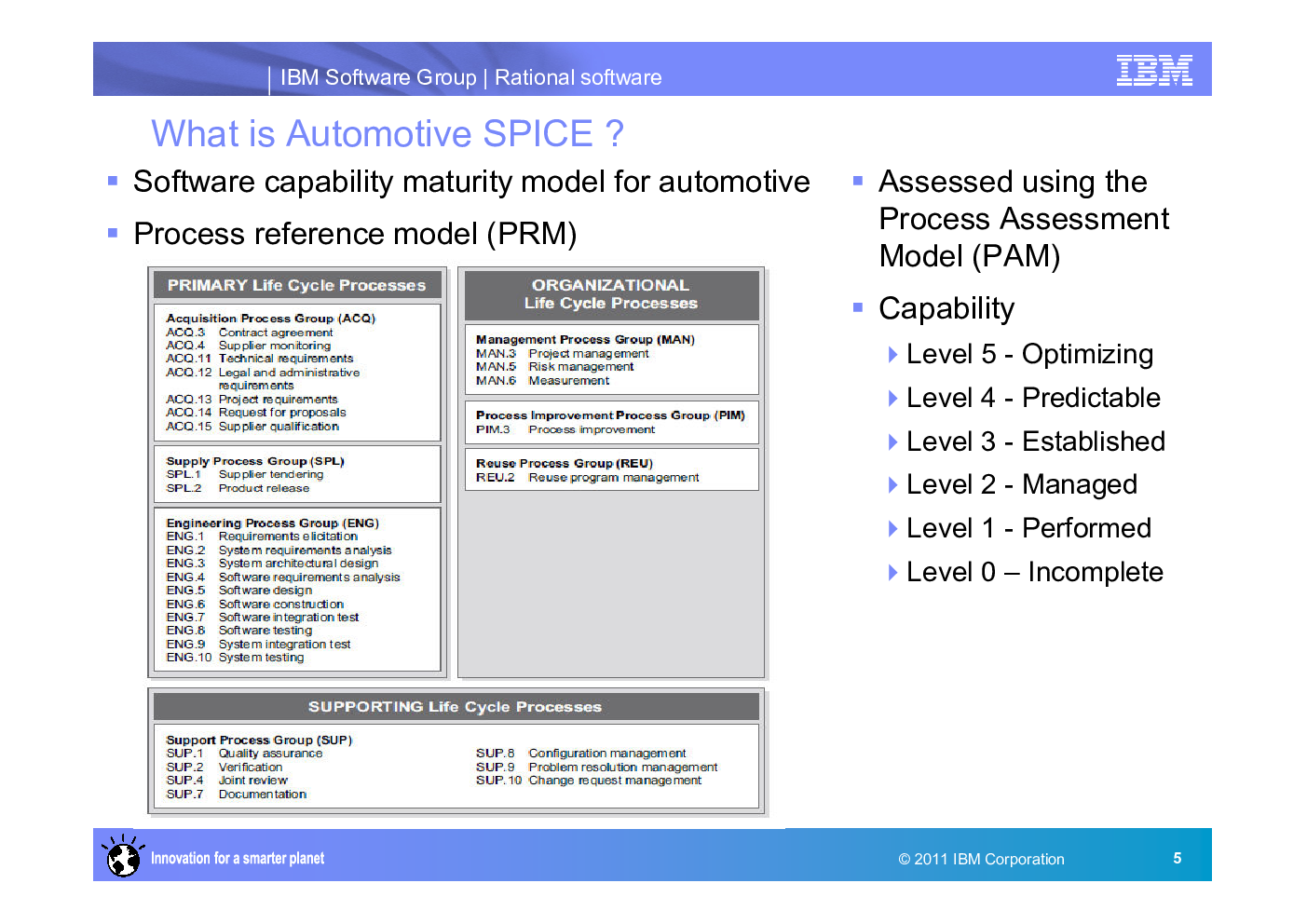Click 'ACQ.4 Supplier monitoring' row
Screen dimensions: 1307x924
click(248, 346)
